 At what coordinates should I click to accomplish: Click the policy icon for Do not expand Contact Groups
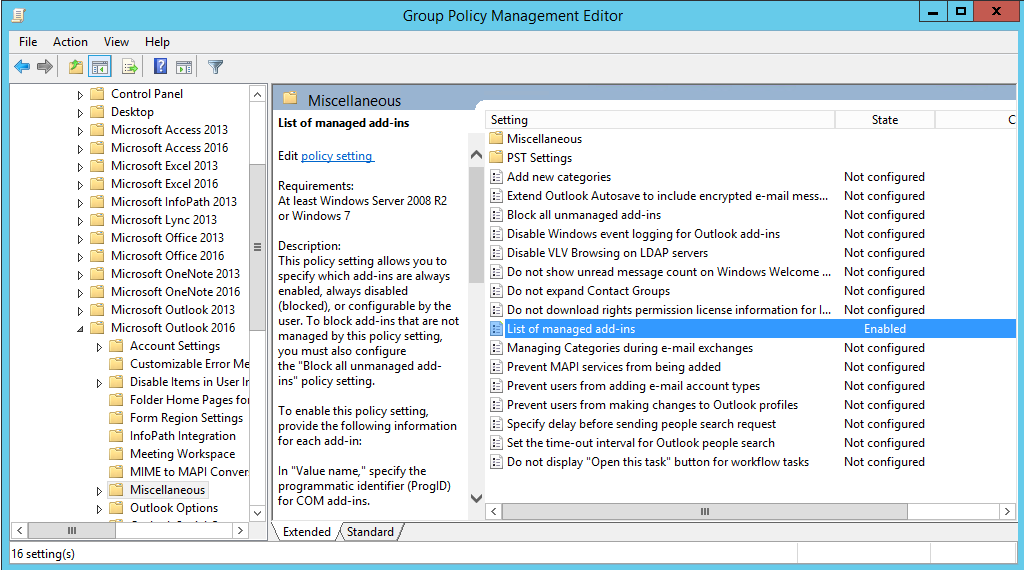point(496,291)
